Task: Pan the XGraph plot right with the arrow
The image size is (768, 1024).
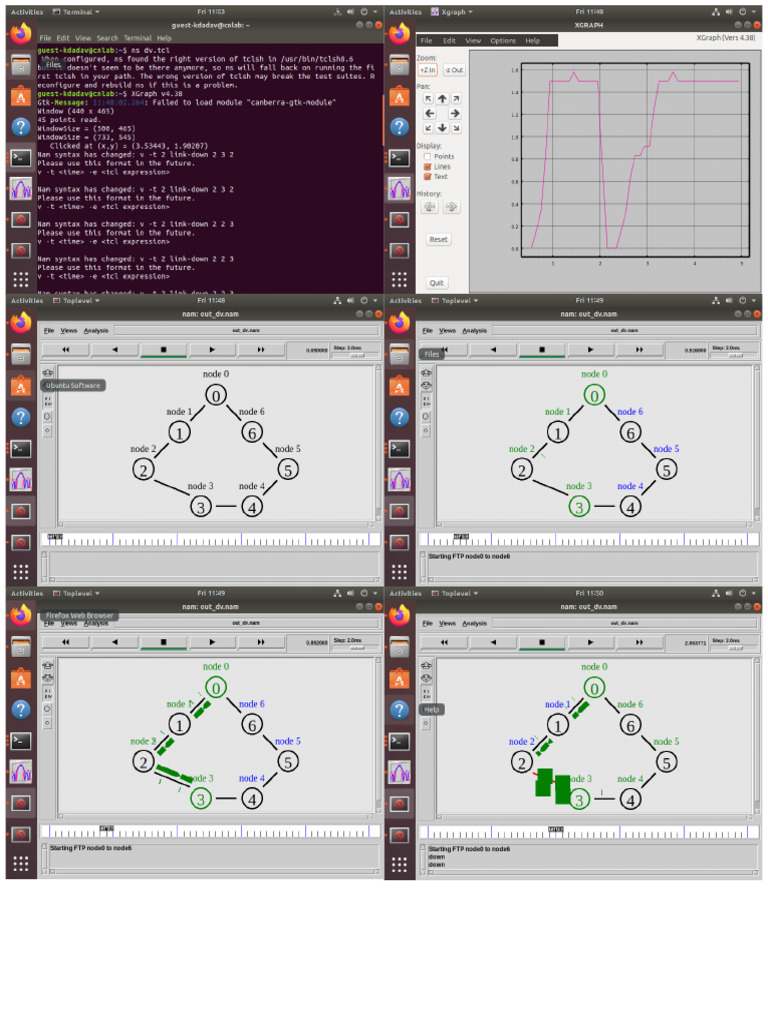Action: (x=455, y=114)
